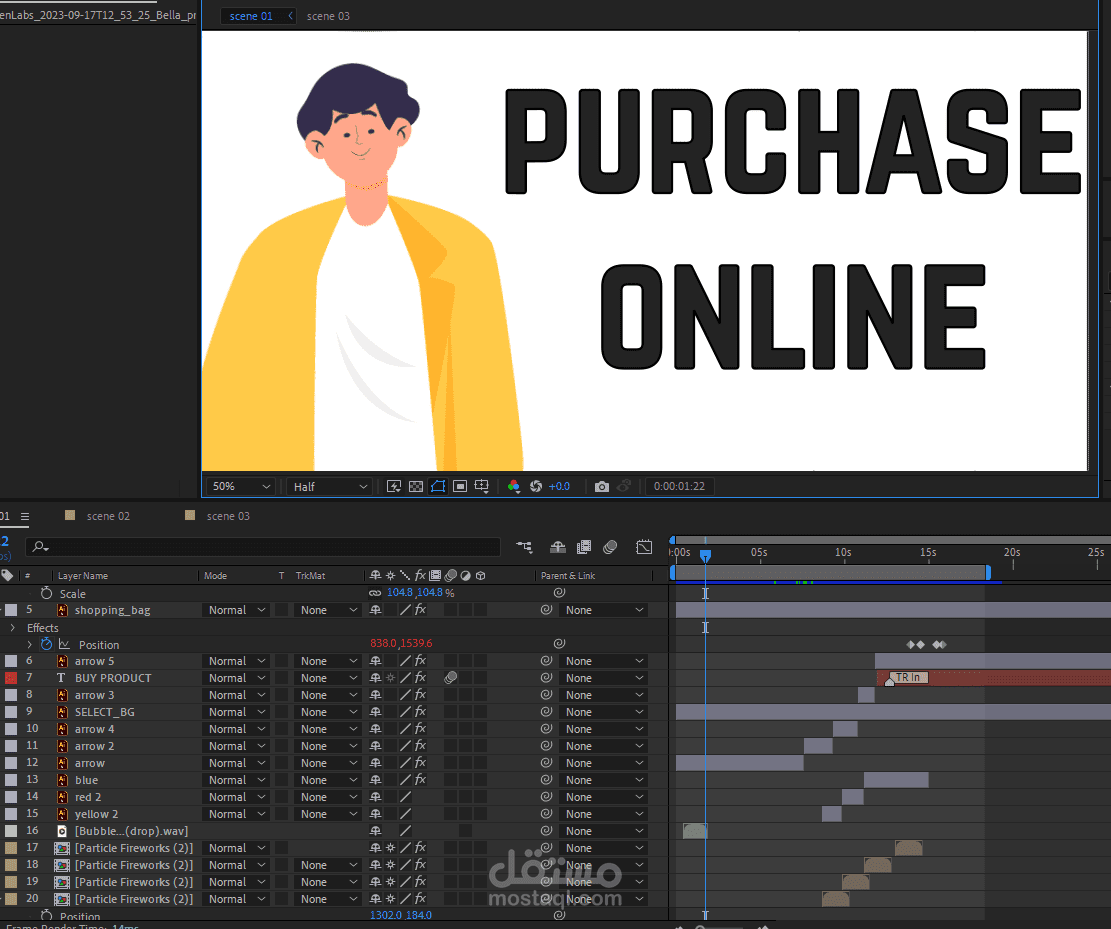
Task: Click the Layer Name column header
Action: click(x=83, y=575)
